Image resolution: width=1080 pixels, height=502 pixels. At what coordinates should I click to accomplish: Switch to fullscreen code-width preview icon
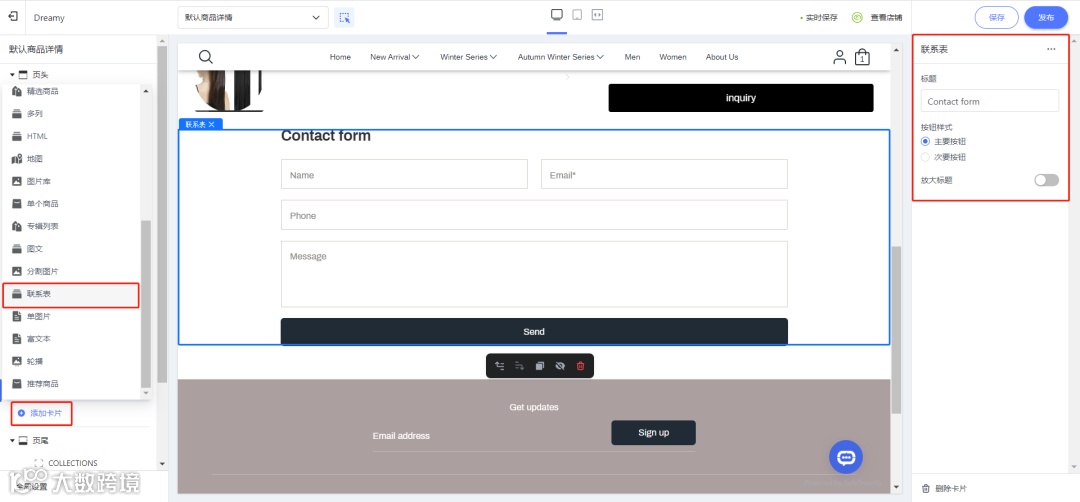[x=597, y=14]
